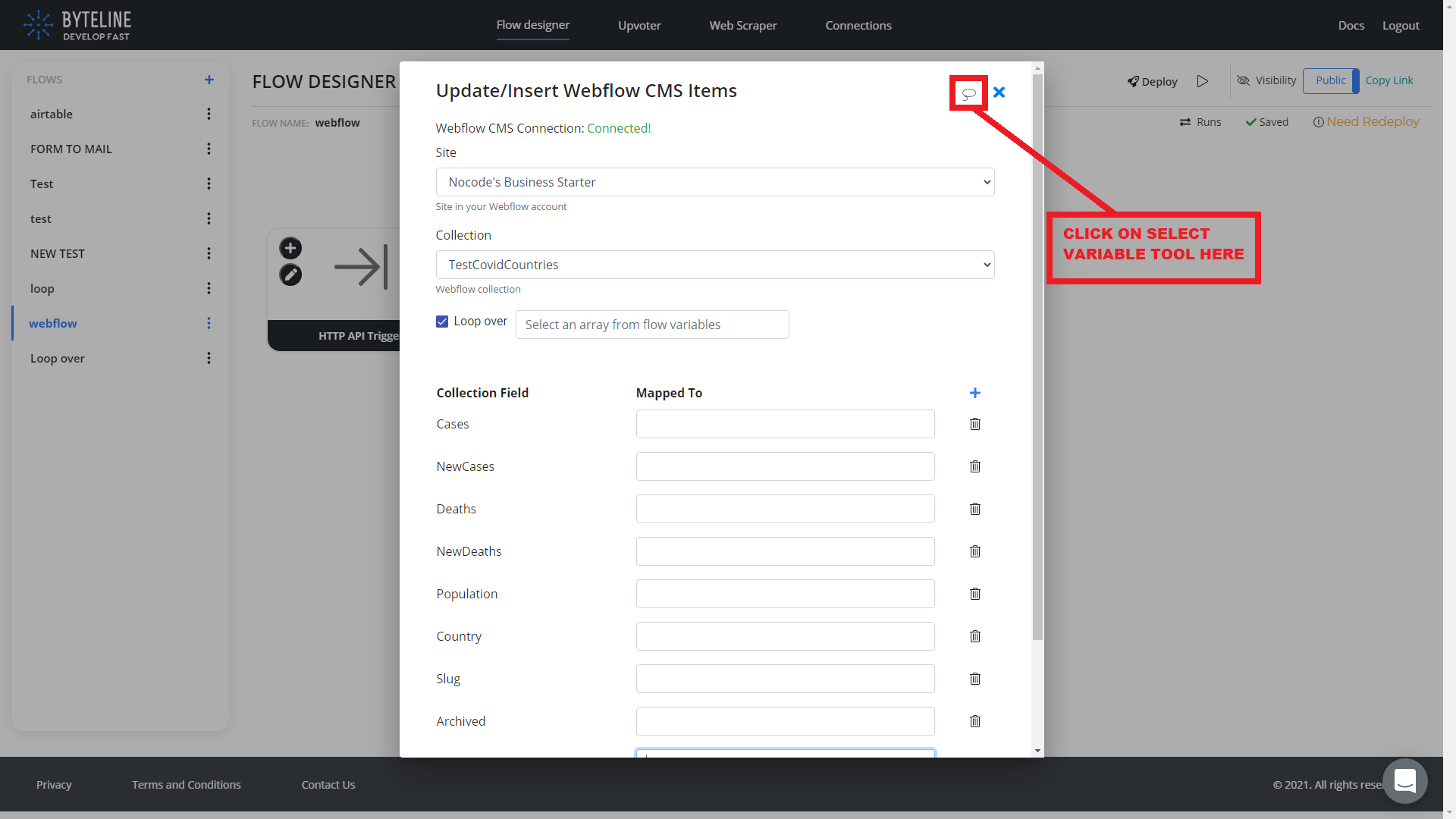Click the Archived mapped-to input
The image size is (1456, 819).
tap(785, 721)
